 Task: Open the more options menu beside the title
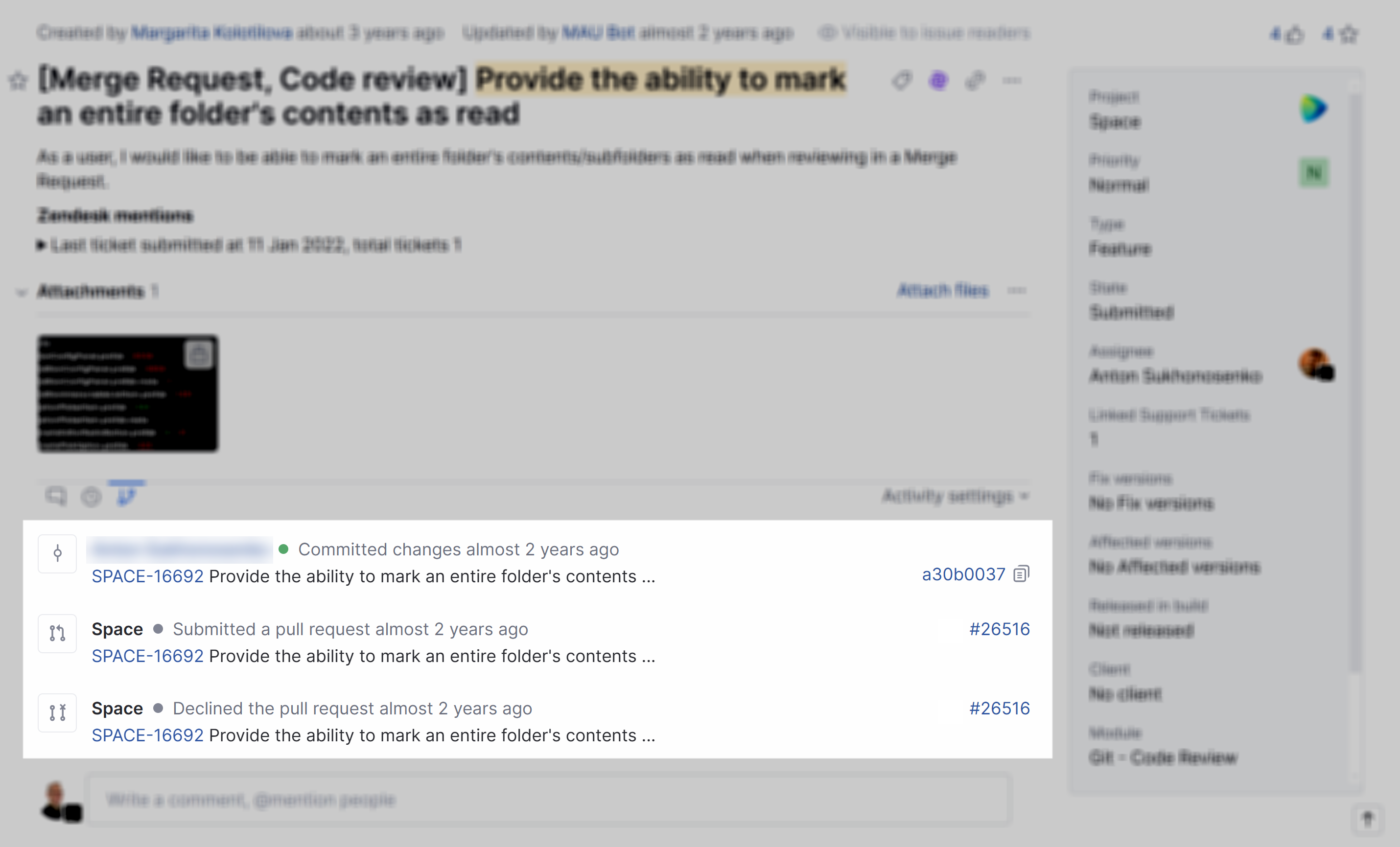click(x=1012, y=80)
